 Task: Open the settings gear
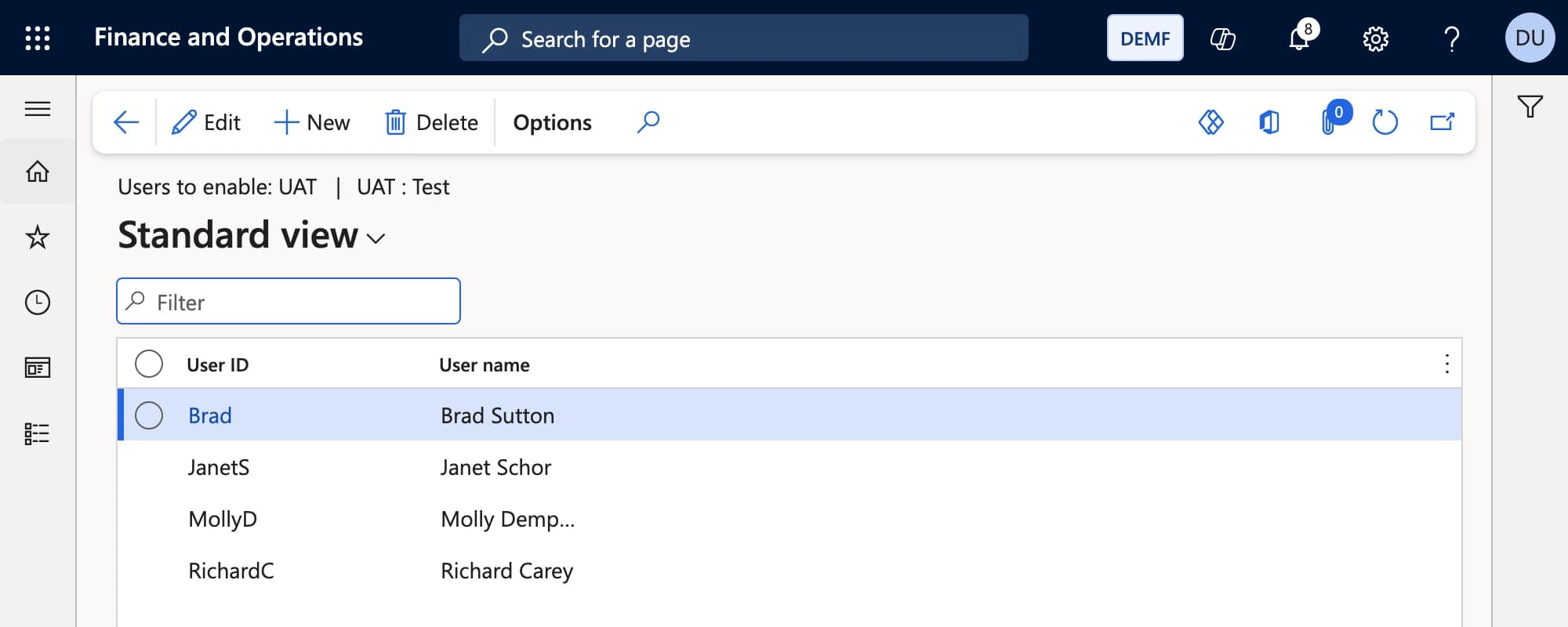tap(1375, 38)
